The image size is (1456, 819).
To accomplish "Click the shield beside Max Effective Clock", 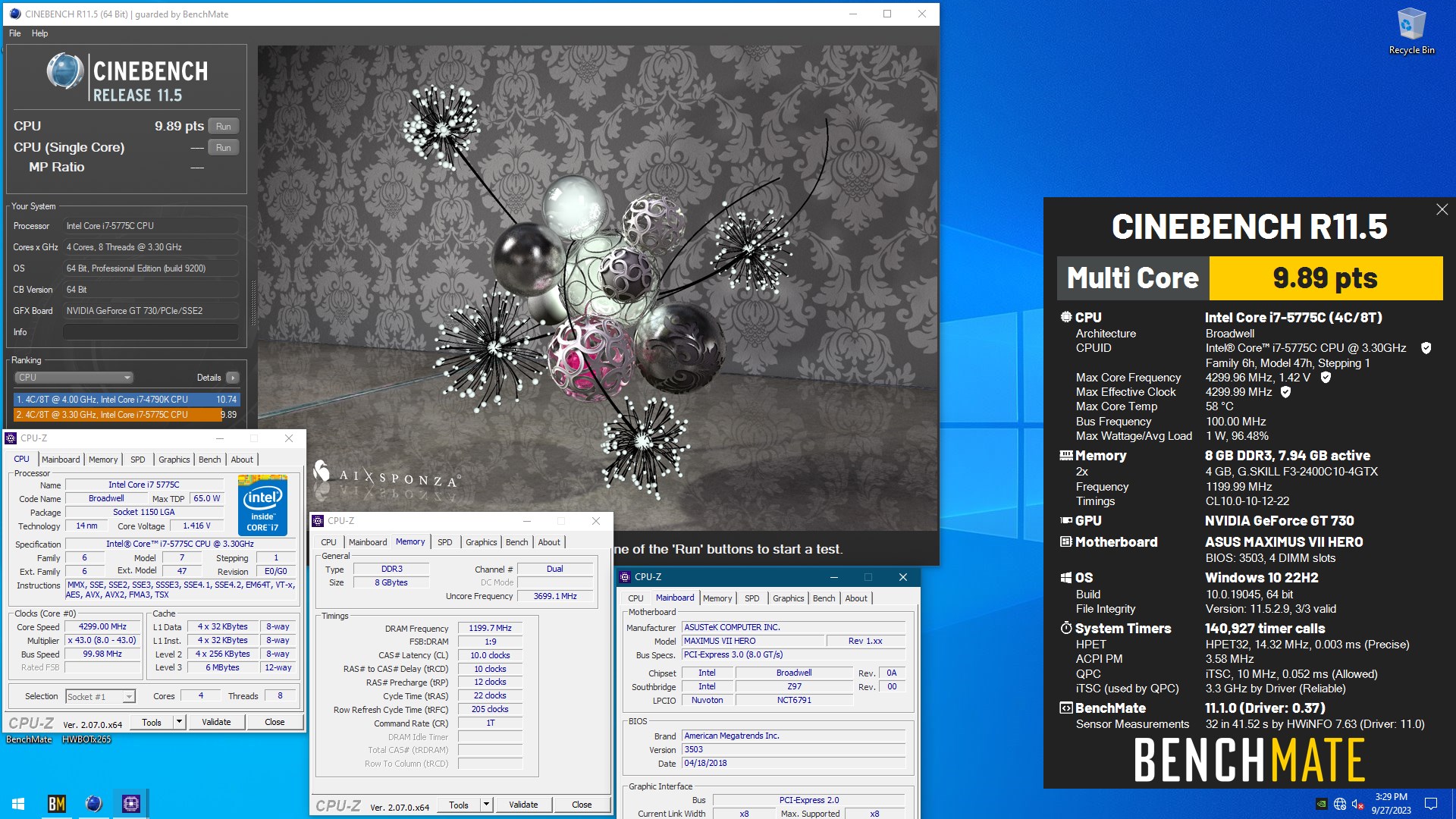I will pos(1285,392).
